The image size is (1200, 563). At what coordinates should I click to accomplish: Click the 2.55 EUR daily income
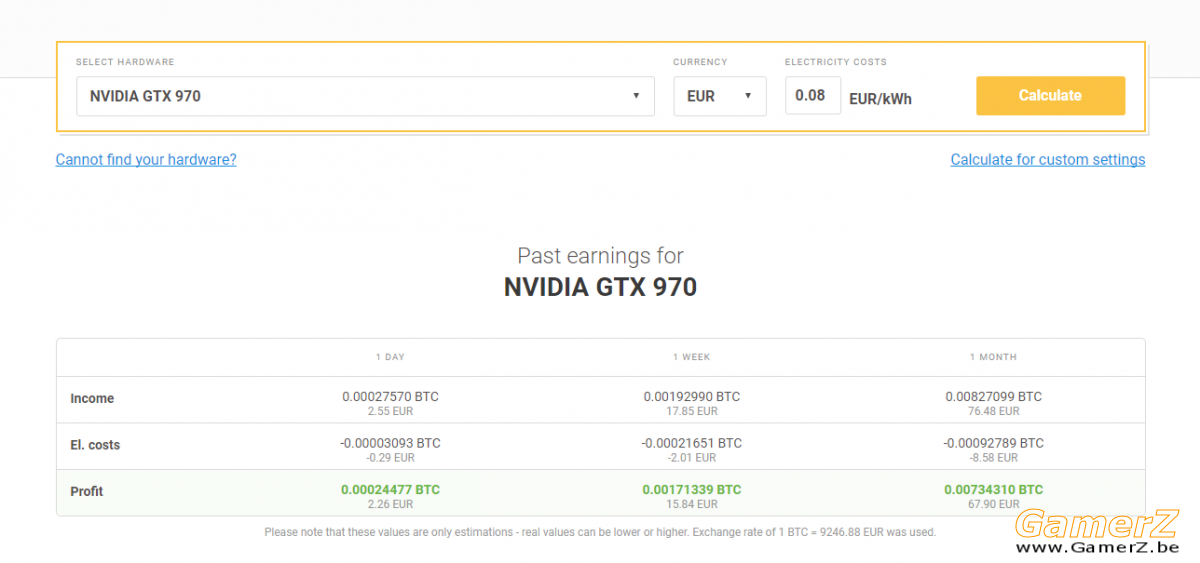pyautogui.click(x=390, y=411)
